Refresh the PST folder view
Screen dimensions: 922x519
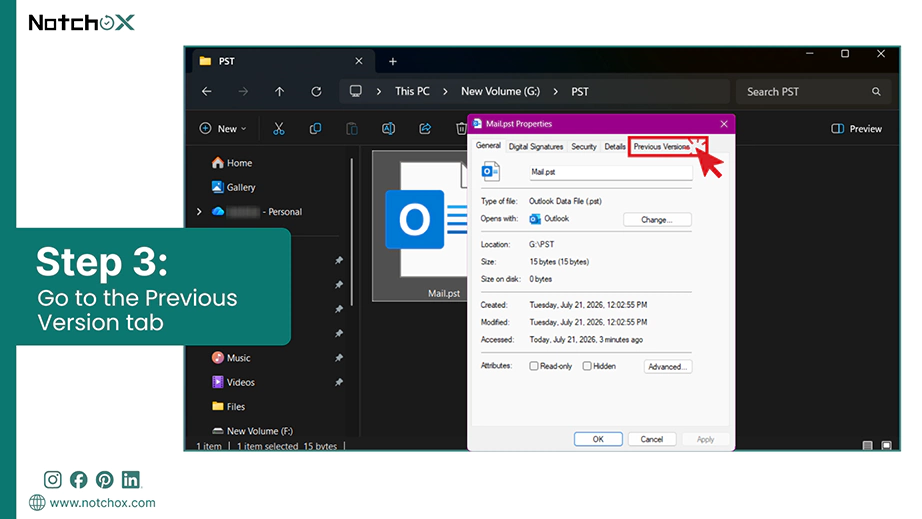coord(316,92)
